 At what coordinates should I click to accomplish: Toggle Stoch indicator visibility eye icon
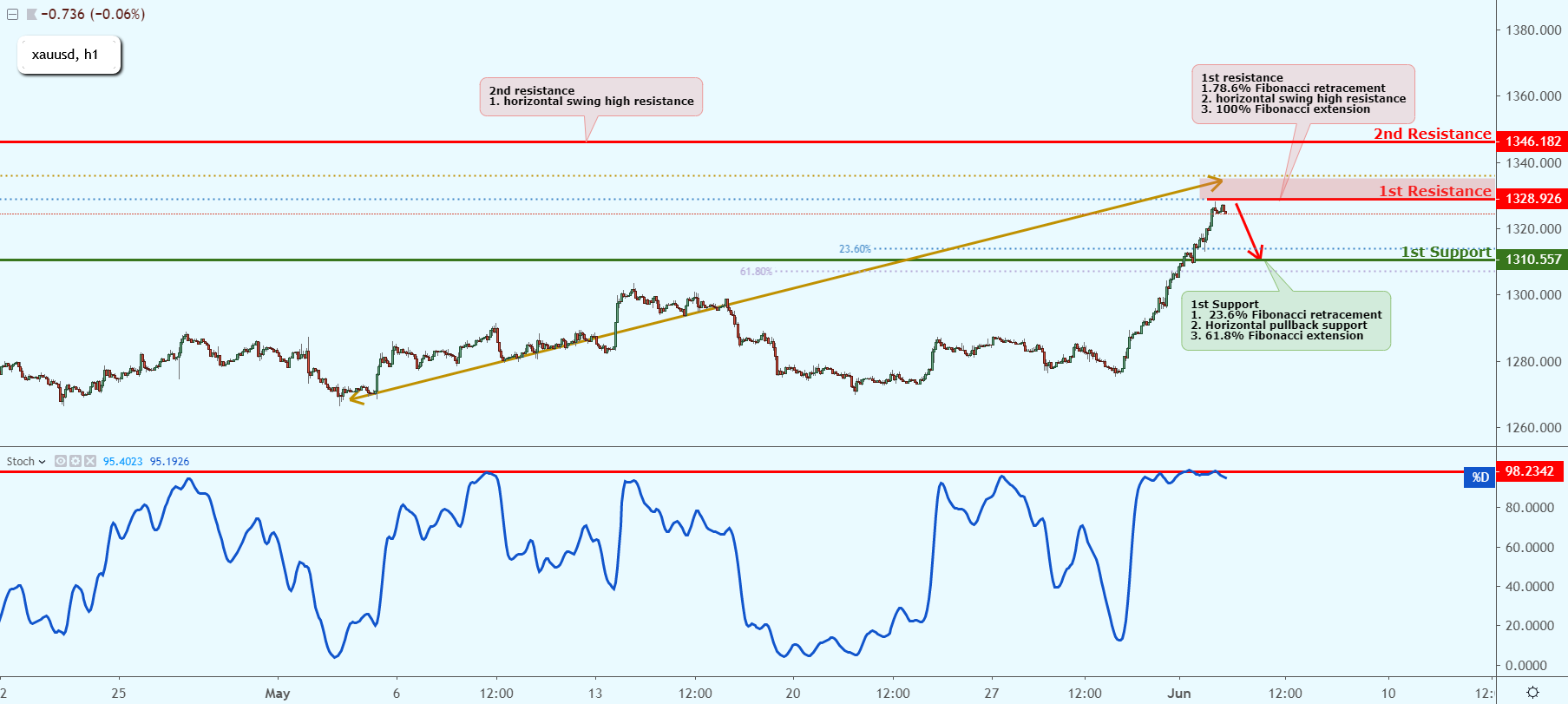point(61,461)
